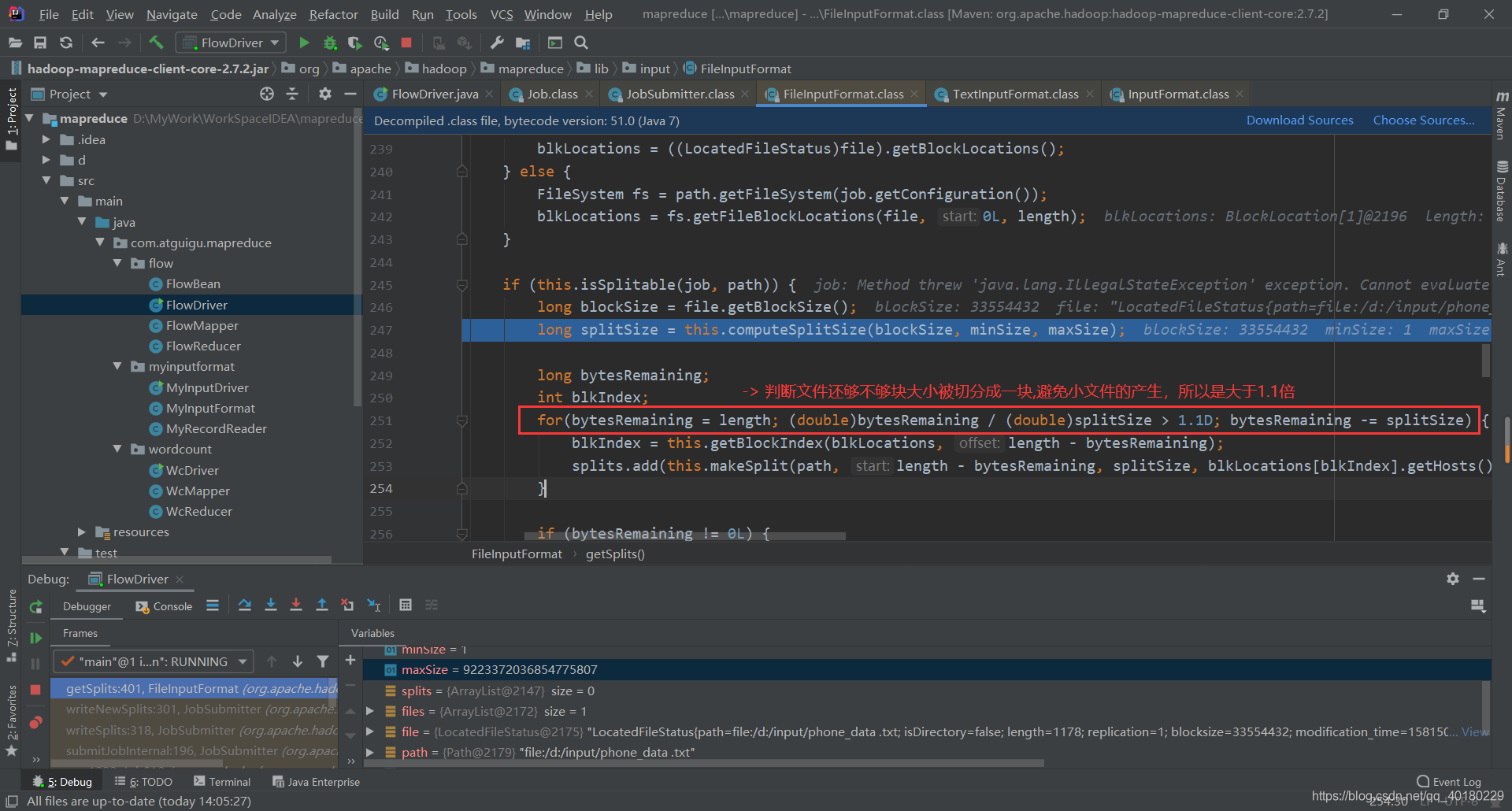Filter frames with the funnel icon

coord(323,661)
